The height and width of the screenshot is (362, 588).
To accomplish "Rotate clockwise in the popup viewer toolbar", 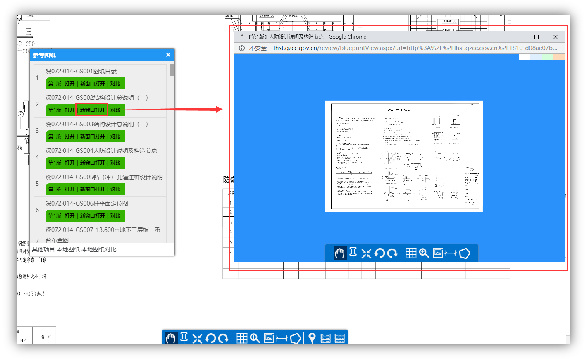I will 392,254.
